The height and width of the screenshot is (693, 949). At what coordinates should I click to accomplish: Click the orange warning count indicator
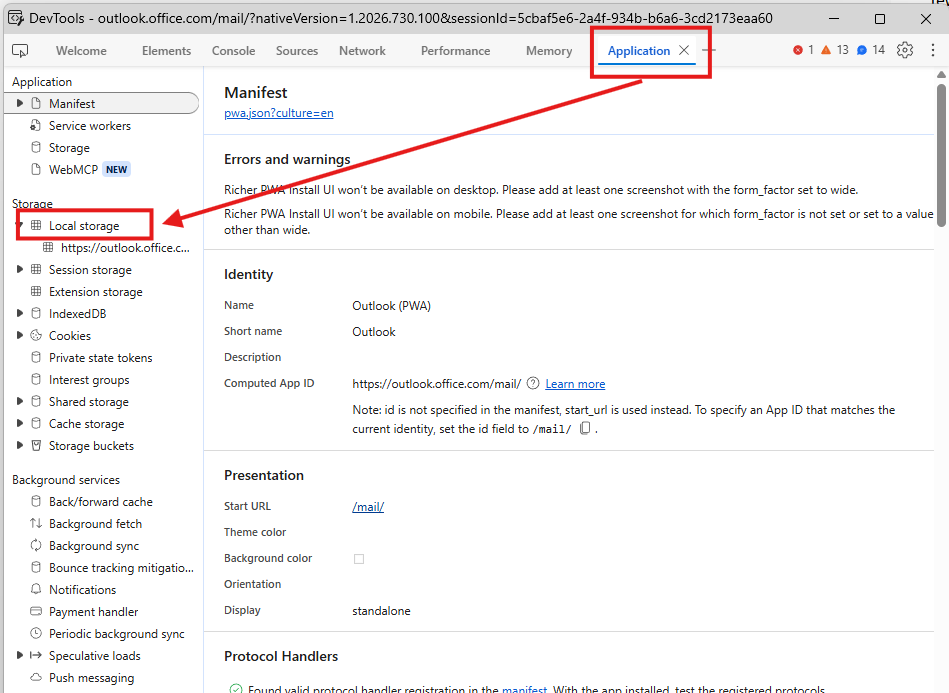pyautogui.click(x=835, y=50)
